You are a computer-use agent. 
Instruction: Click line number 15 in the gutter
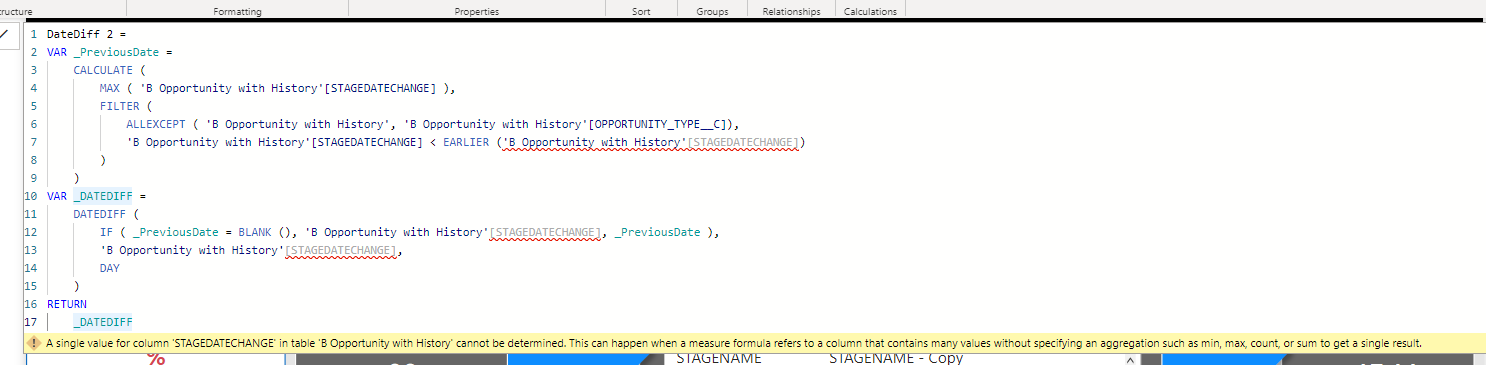point(31,286)
